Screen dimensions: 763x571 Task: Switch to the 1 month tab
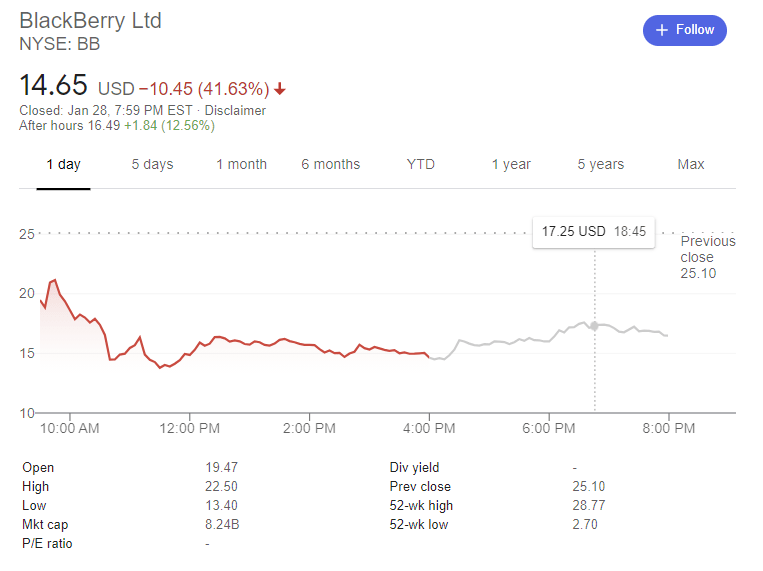click(241, 164)
